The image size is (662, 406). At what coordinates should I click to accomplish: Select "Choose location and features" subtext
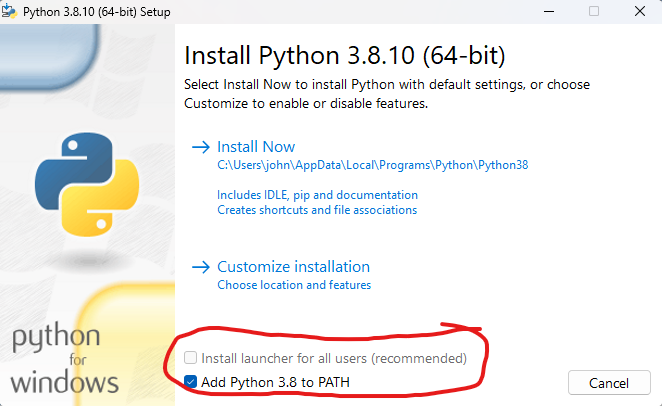point(294,285)
